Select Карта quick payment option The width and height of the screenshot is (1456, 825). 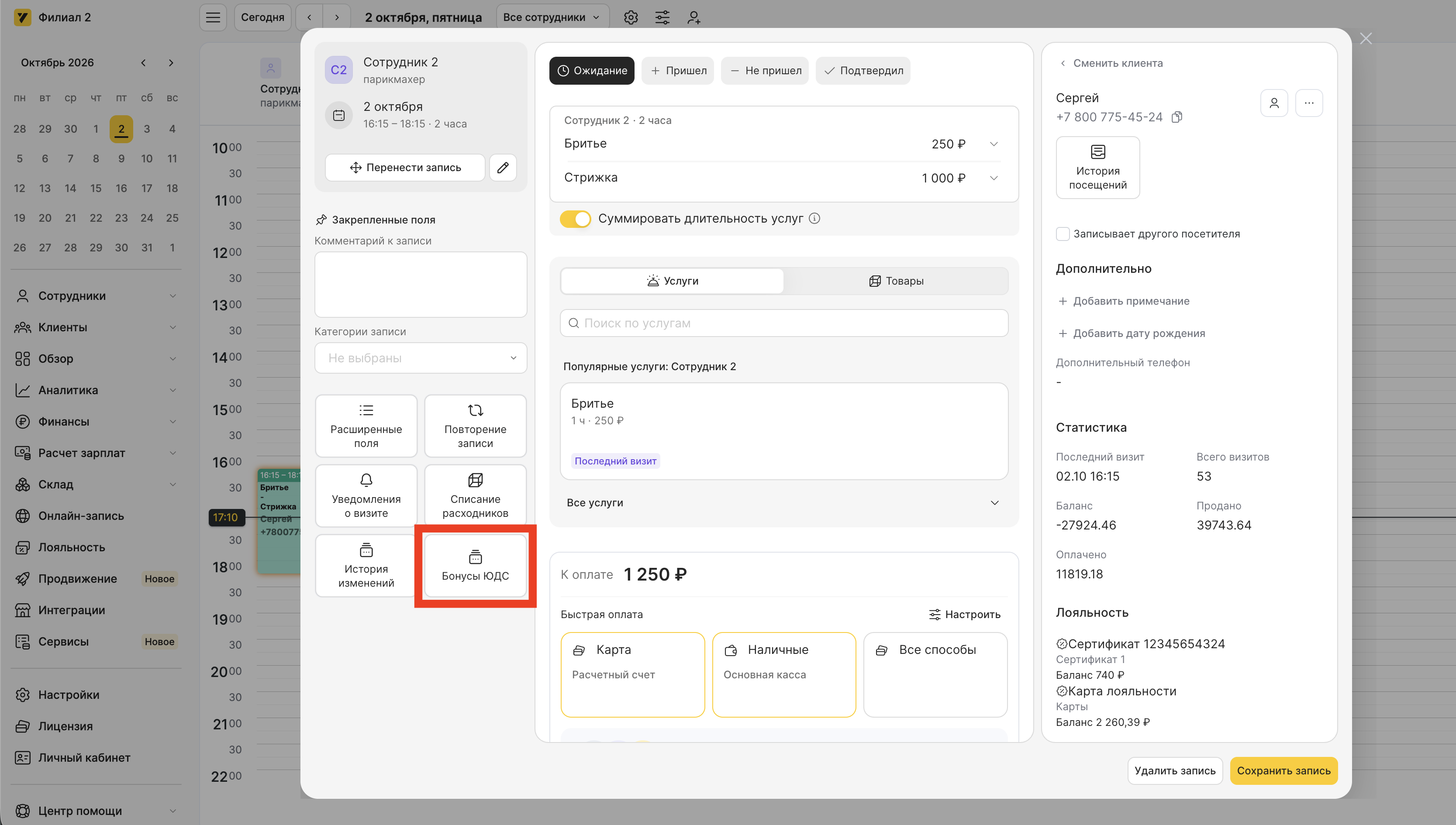[x=632, y=675]
